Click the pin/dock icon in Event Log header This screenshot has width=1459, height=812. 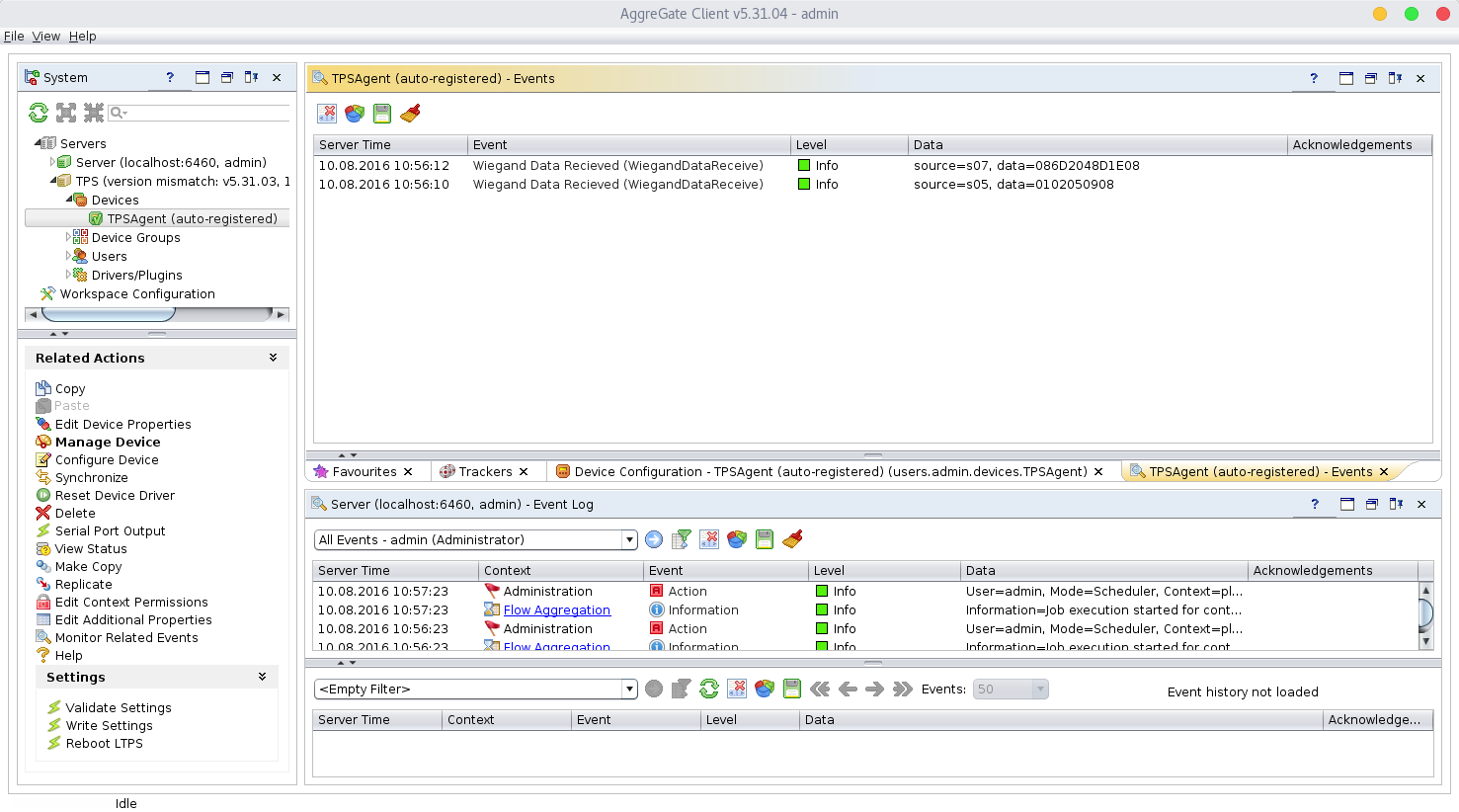pos(1396,504)
